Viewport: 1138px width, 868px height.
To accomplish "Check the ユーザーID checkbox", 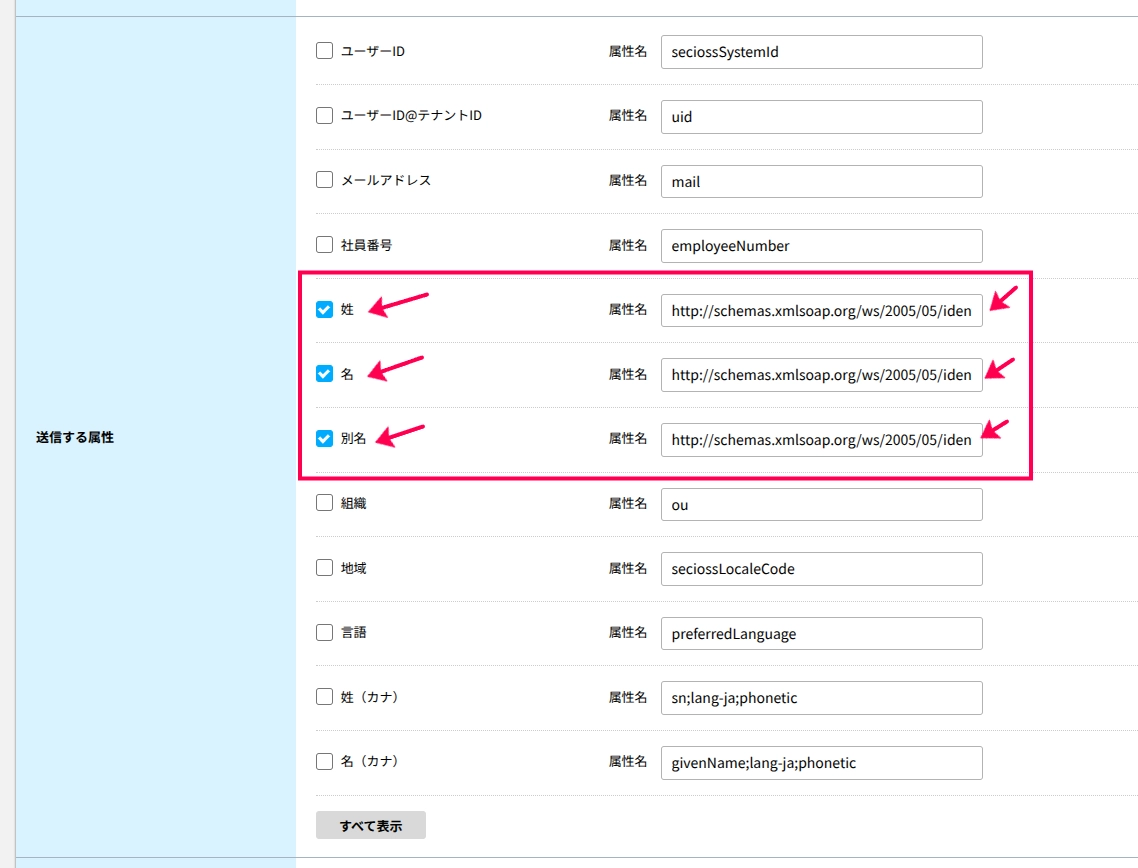I will point(324,51).
